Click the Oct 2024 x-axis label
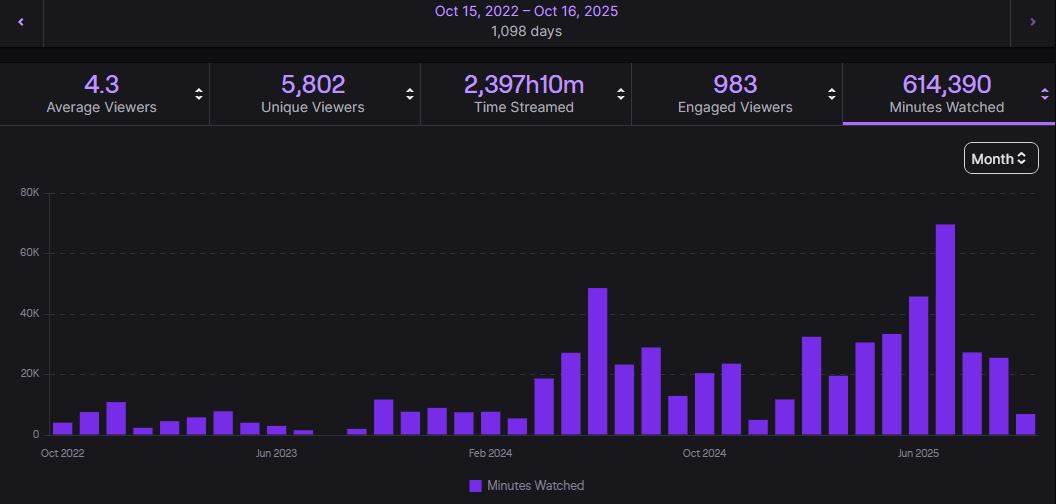The width and height of the screenshot is (1056, 504). coord(704,453)
